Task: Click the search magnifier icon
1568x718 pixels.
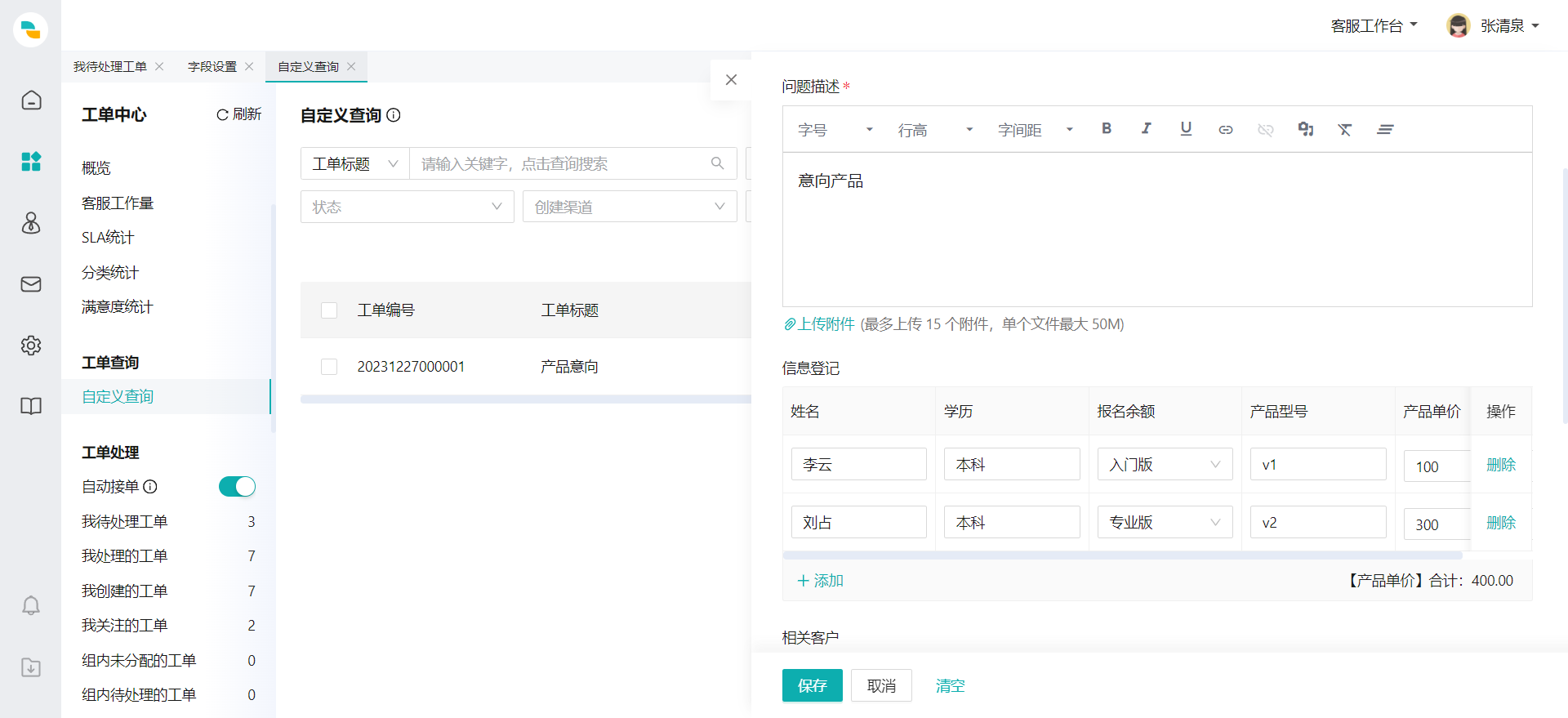Action: coord(717,163)
